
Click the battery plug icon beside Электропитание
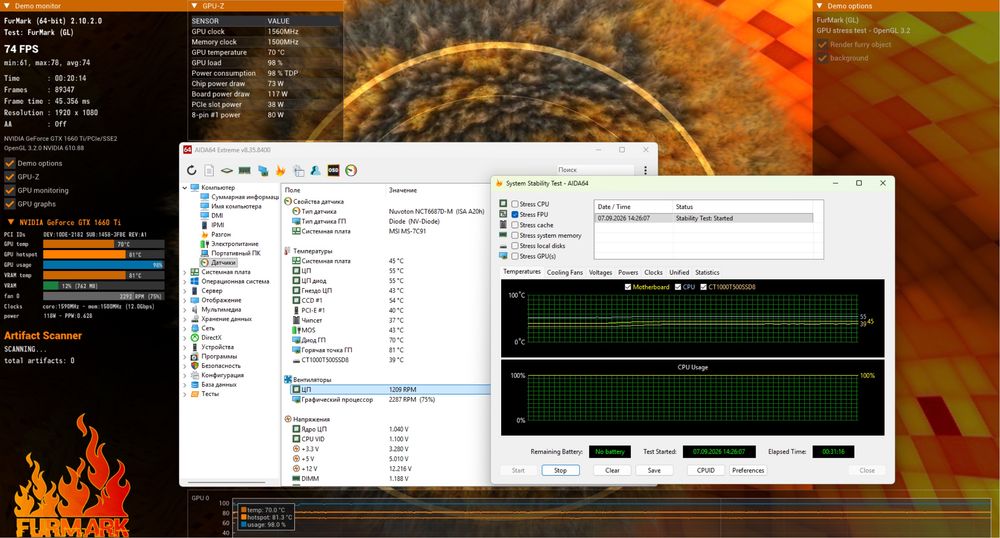(x=205, y=244)
